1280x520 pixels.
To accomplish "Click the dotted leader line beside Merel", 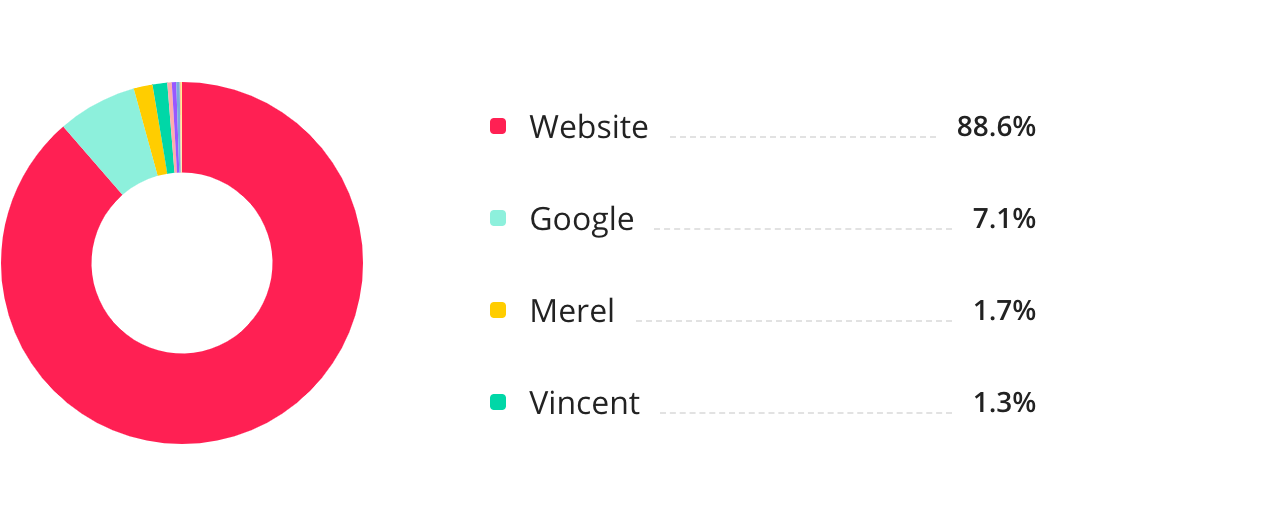I will (x=792, y=320).
